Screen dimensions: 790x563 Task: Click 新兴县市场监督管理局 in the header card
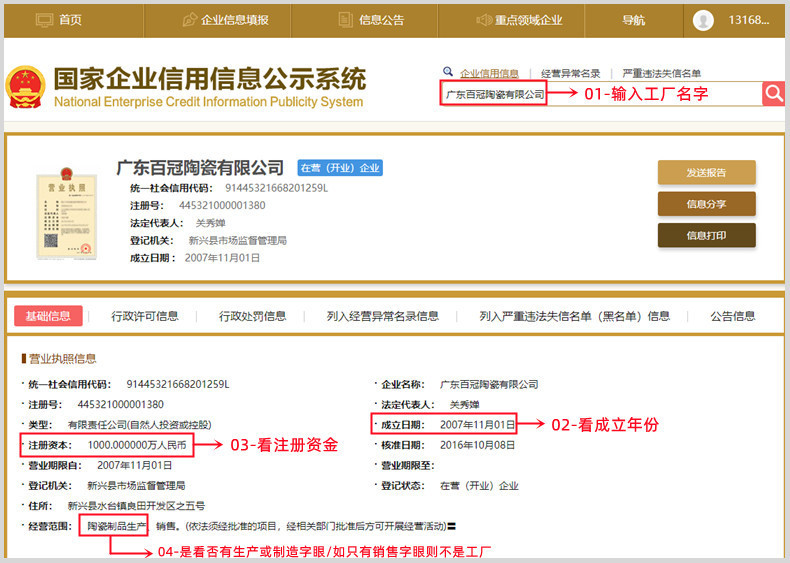[x=237, y=240]
